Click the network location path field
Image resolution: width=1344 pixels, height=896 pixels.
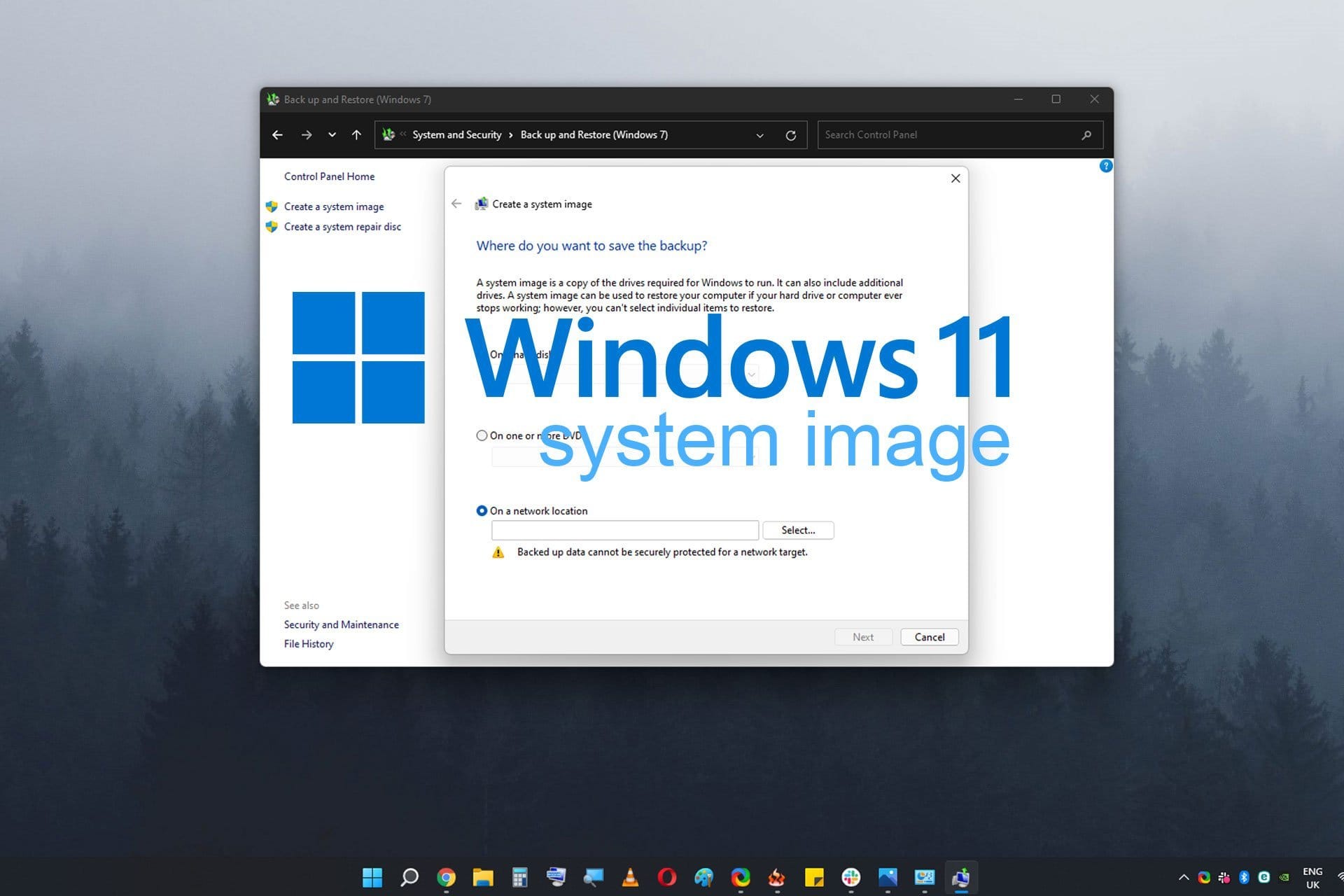click(625, 531)
